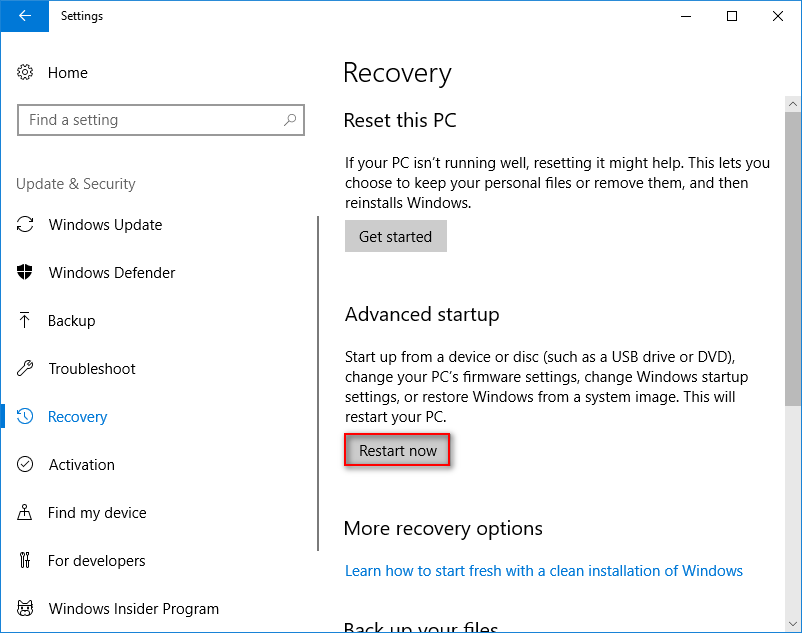Select Windows Update in the sidebar
The image size is (802, 633).
[x=105, y=225]
